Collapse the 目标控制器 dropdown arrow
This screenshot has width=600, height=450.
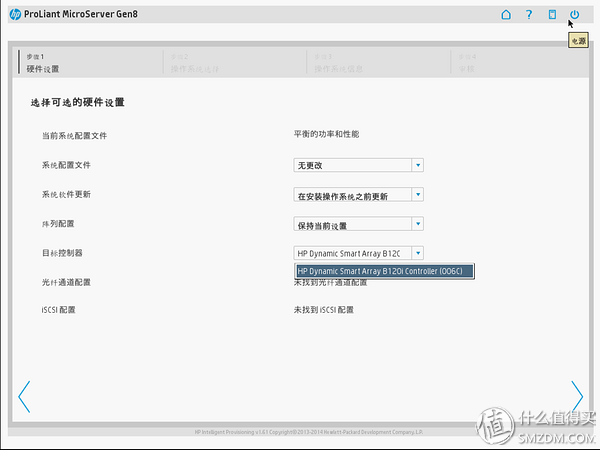point(418,253)
